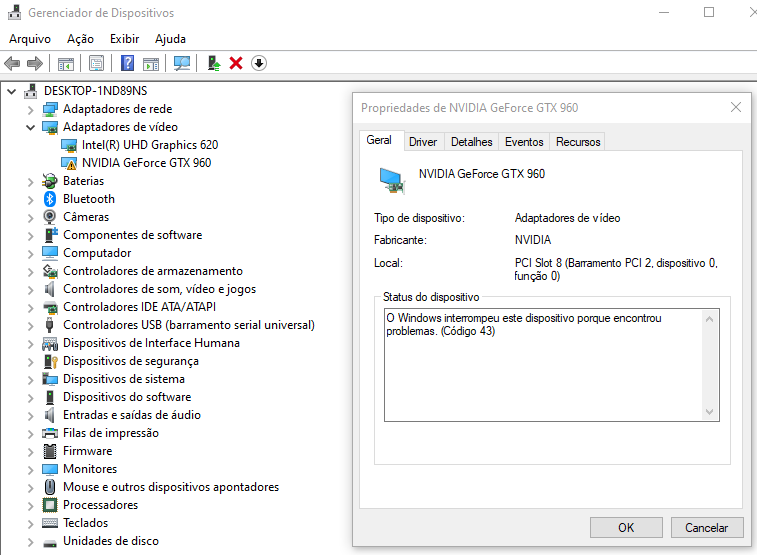Click the Câmeras webcam icon
This screenshot has width=757, height=555.
(50, 217)
